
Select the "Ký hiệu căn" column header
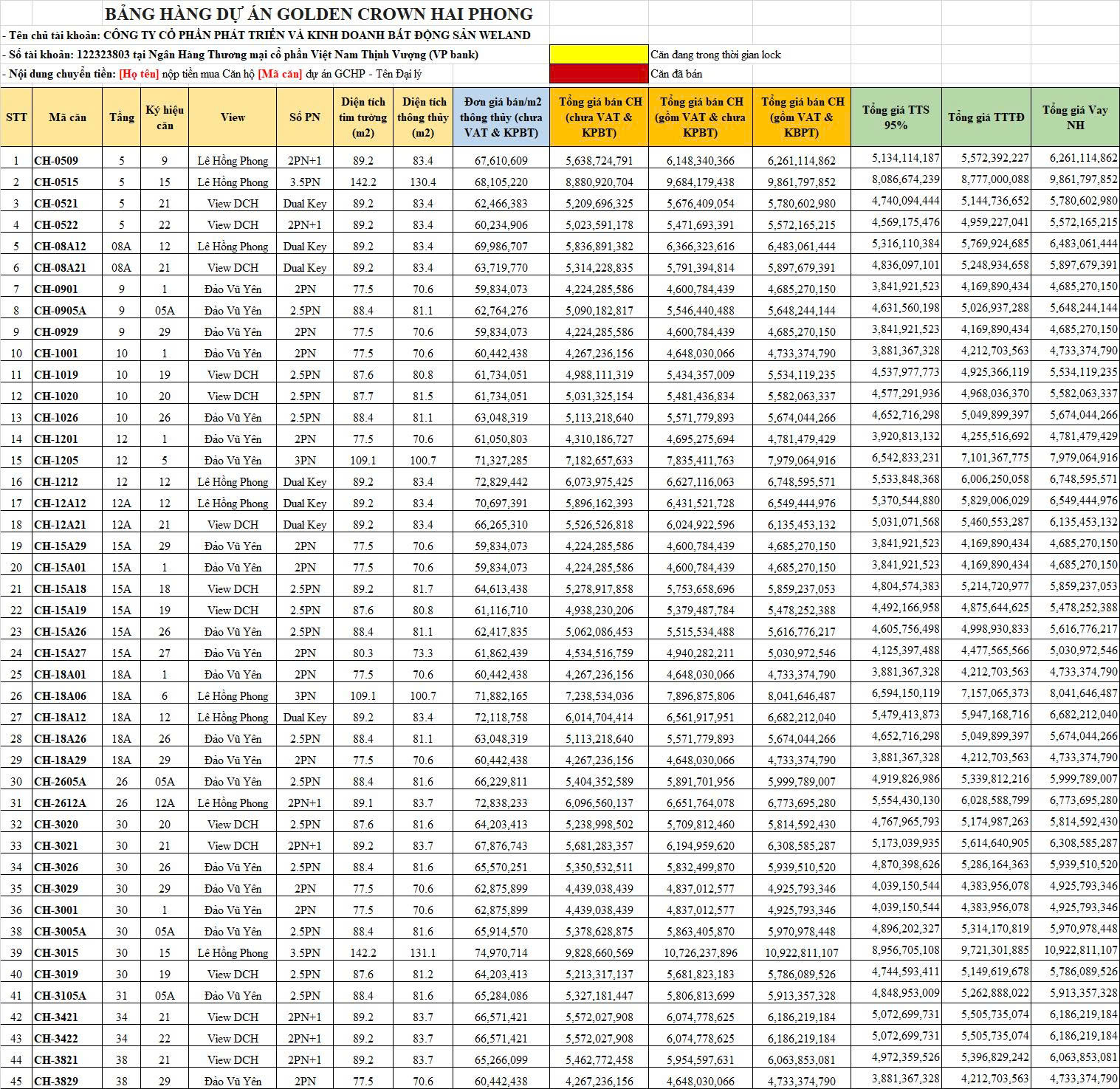(165, 117)
